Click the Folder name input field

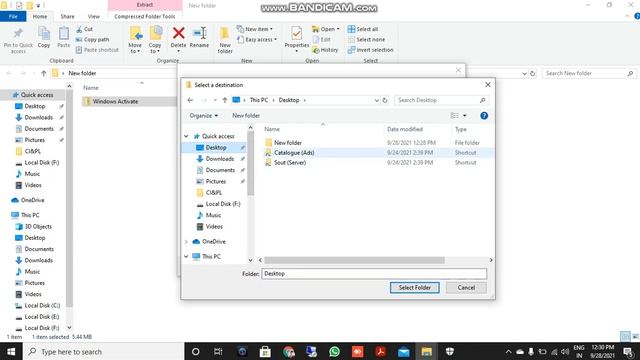374,274
